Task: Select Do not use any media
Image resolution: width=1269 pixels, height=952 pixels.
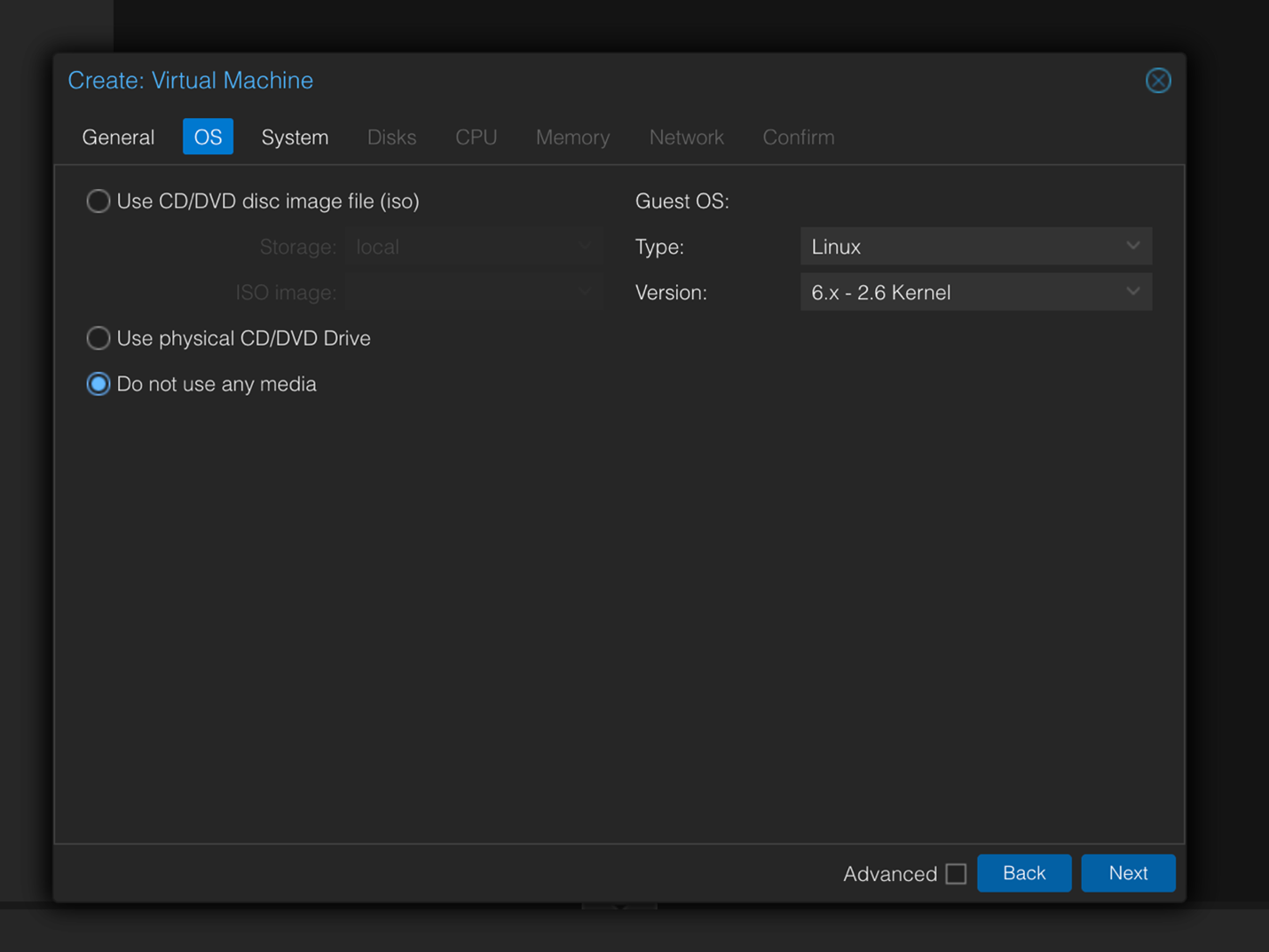Action: pyautogui.click(x=99, y=384)
